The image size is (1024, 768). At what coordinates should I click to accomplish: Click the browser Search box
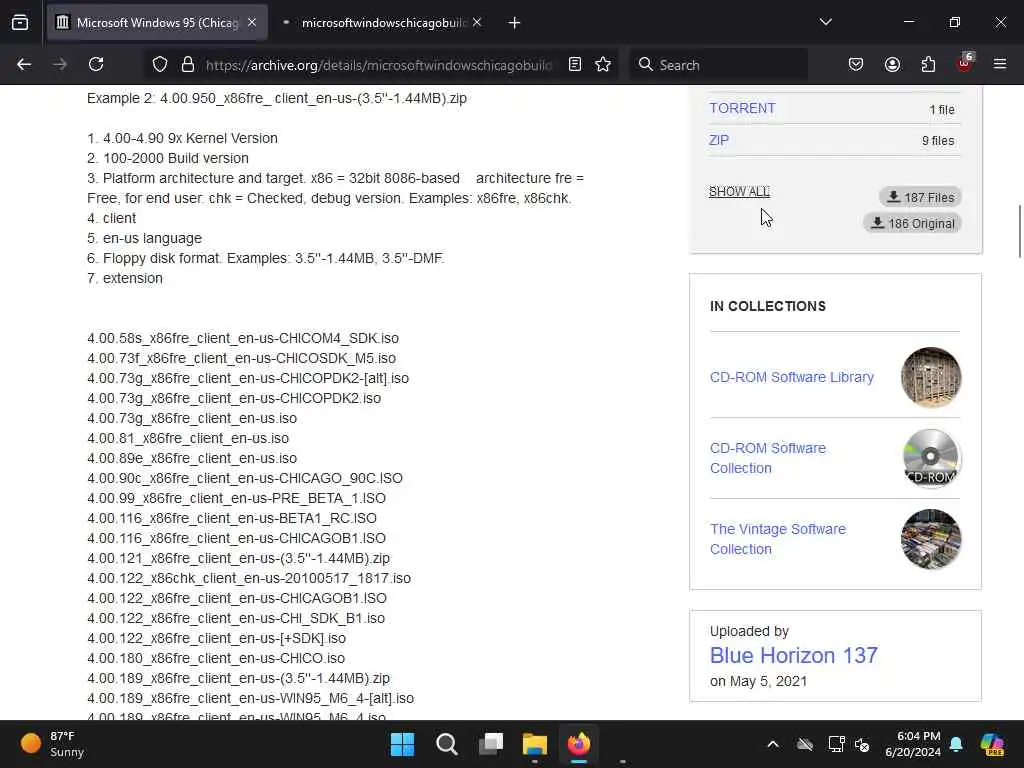[718, 65]
